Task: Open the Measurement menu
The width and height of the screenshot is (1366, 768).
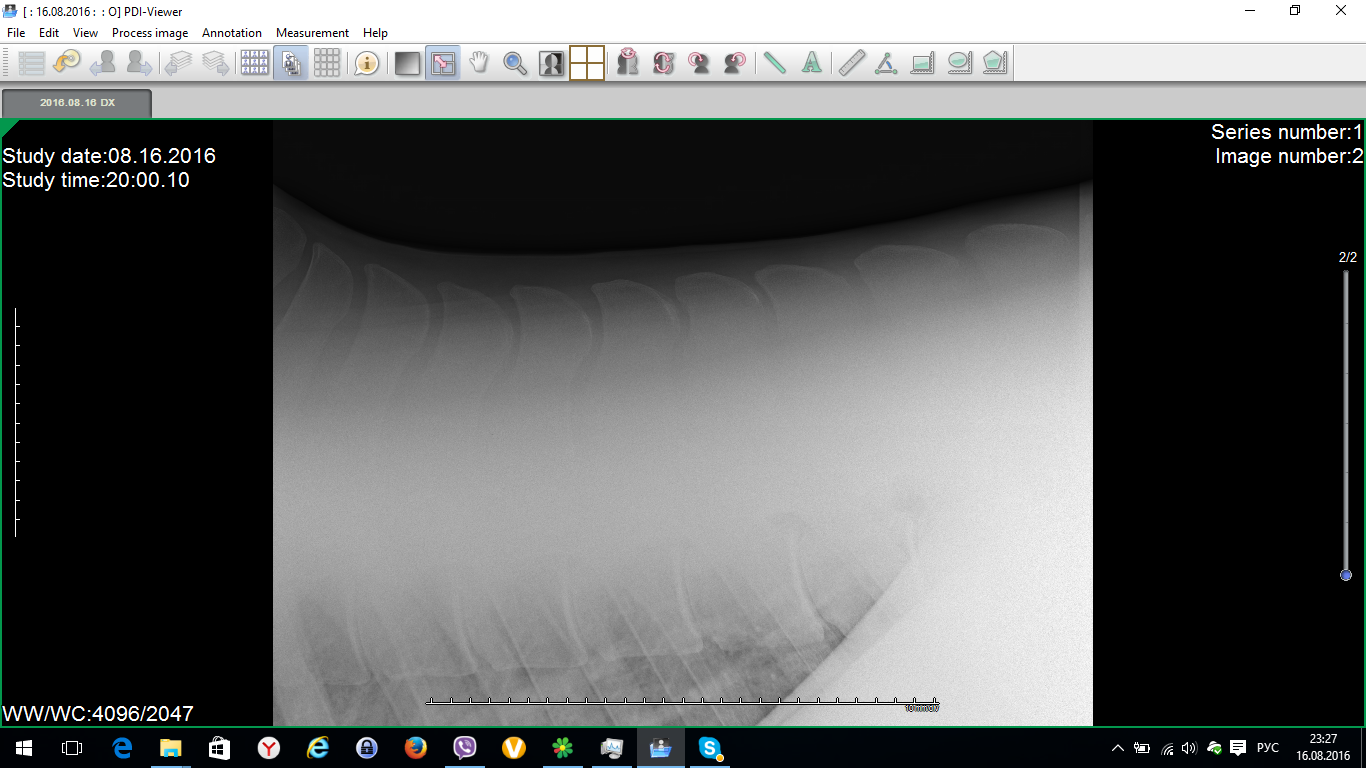Action: [312, 33]
